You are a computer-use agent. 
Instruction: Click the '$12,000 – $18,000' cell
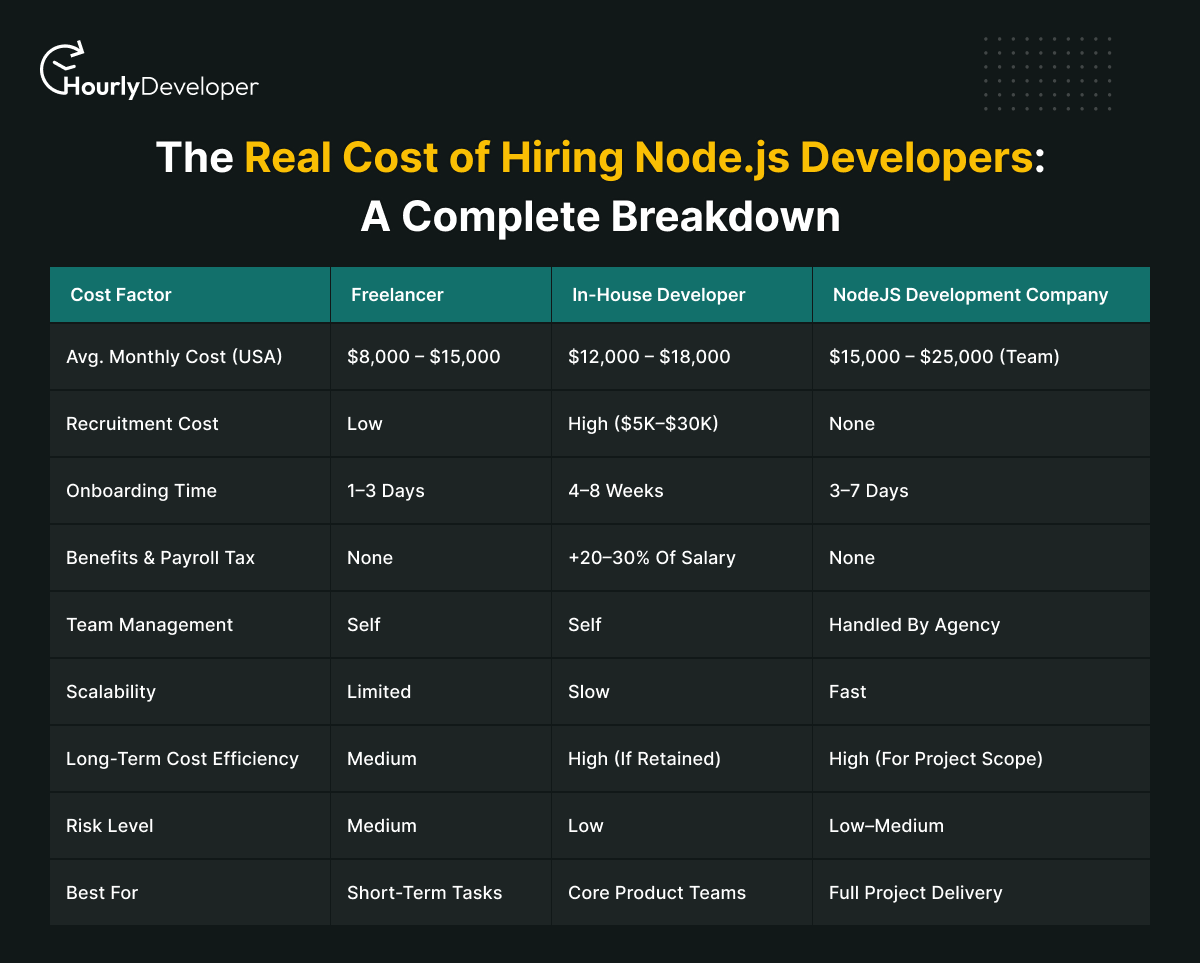coord(649,357)
